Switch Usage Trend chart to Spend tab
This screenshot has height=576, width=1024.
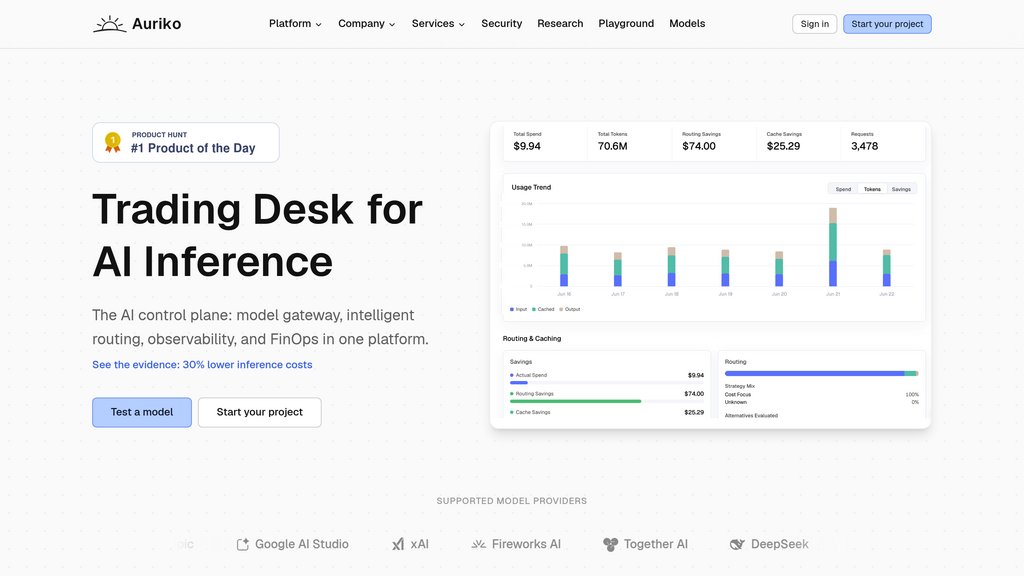pyautogui.click(x=843, y=189)
